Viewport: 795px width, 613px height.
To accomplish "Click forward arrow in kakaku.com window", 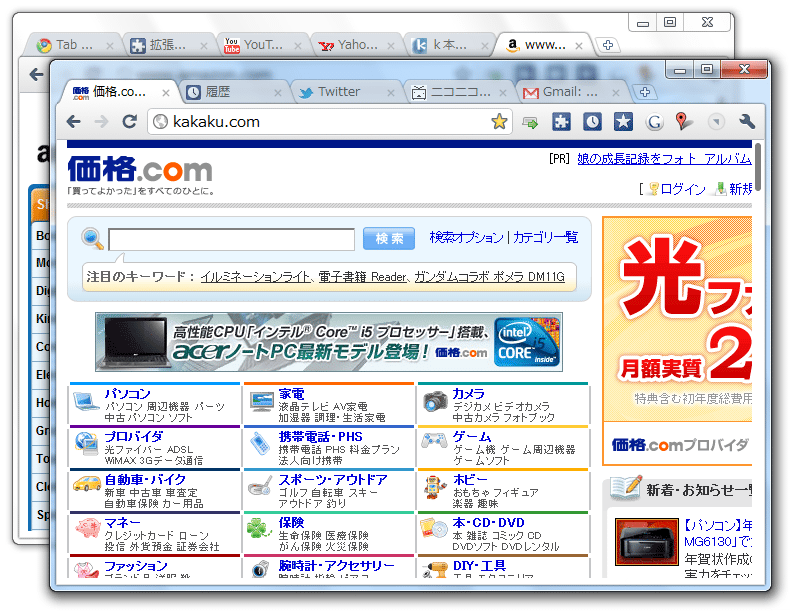I will (x=101, y=121).
